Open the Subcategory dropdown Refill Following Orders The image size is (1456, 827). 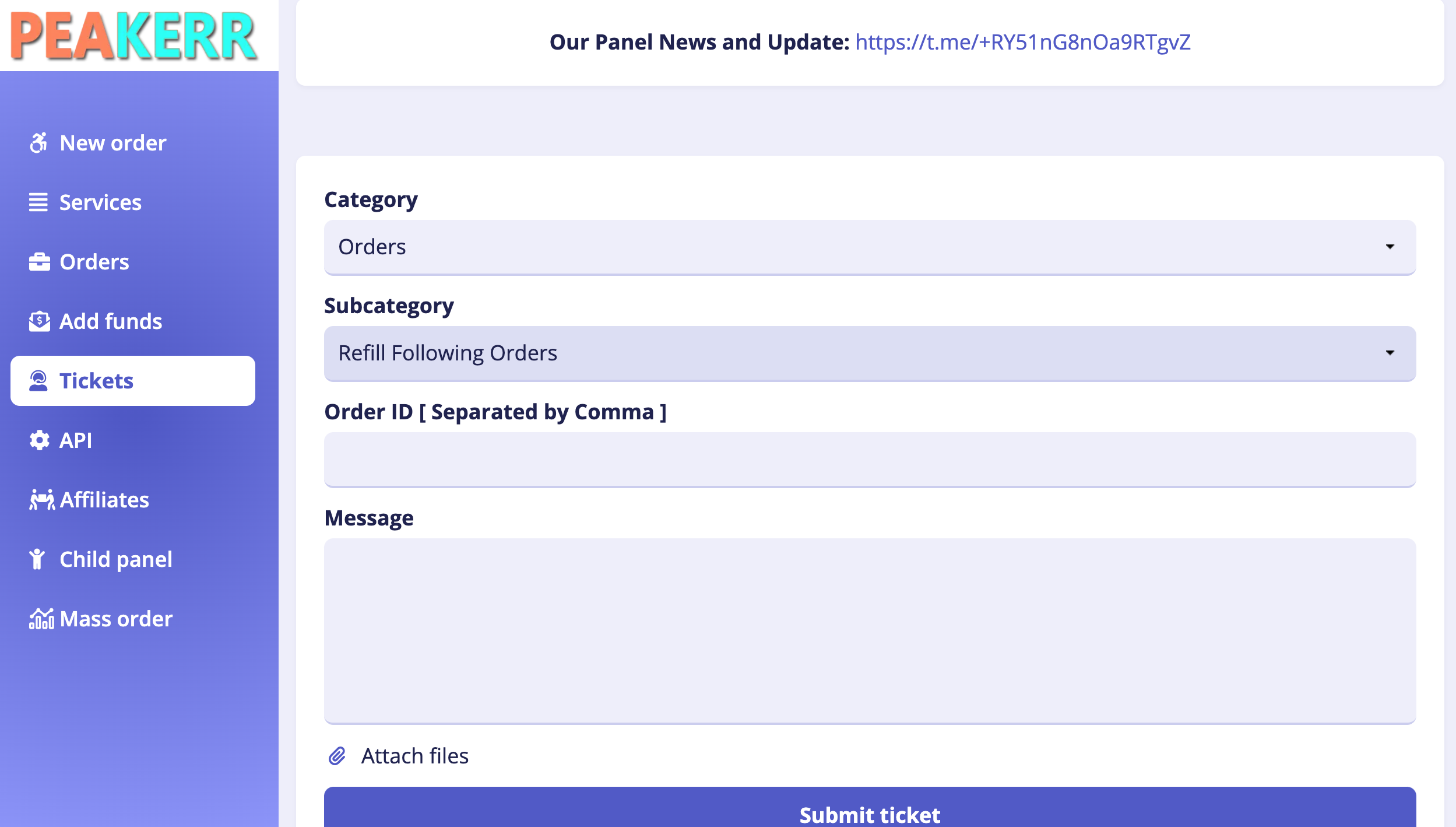[870, 353]
